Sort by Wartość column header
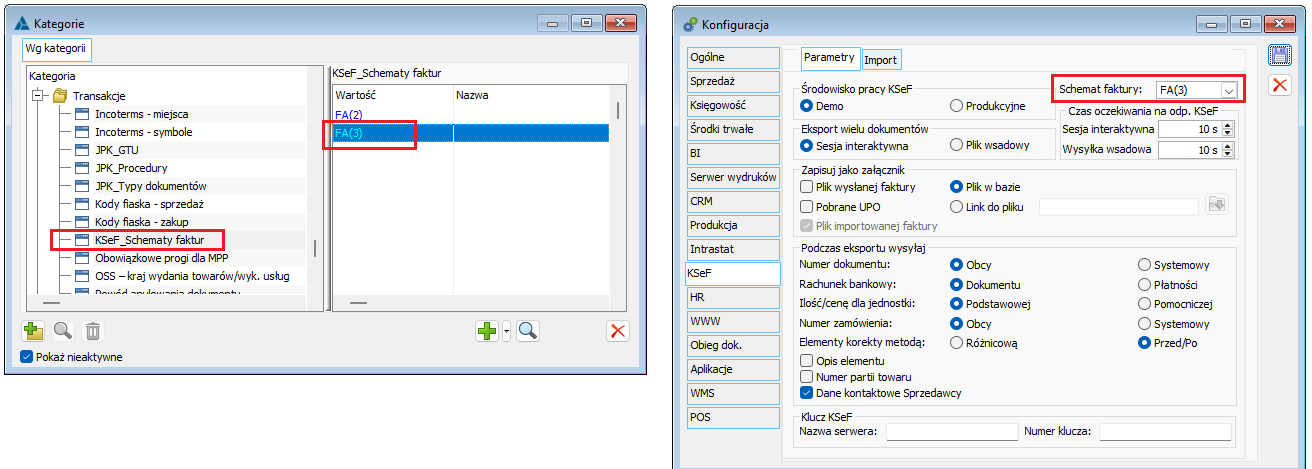This screenshot has height=469, width=1312. click(x=391, y=94)
